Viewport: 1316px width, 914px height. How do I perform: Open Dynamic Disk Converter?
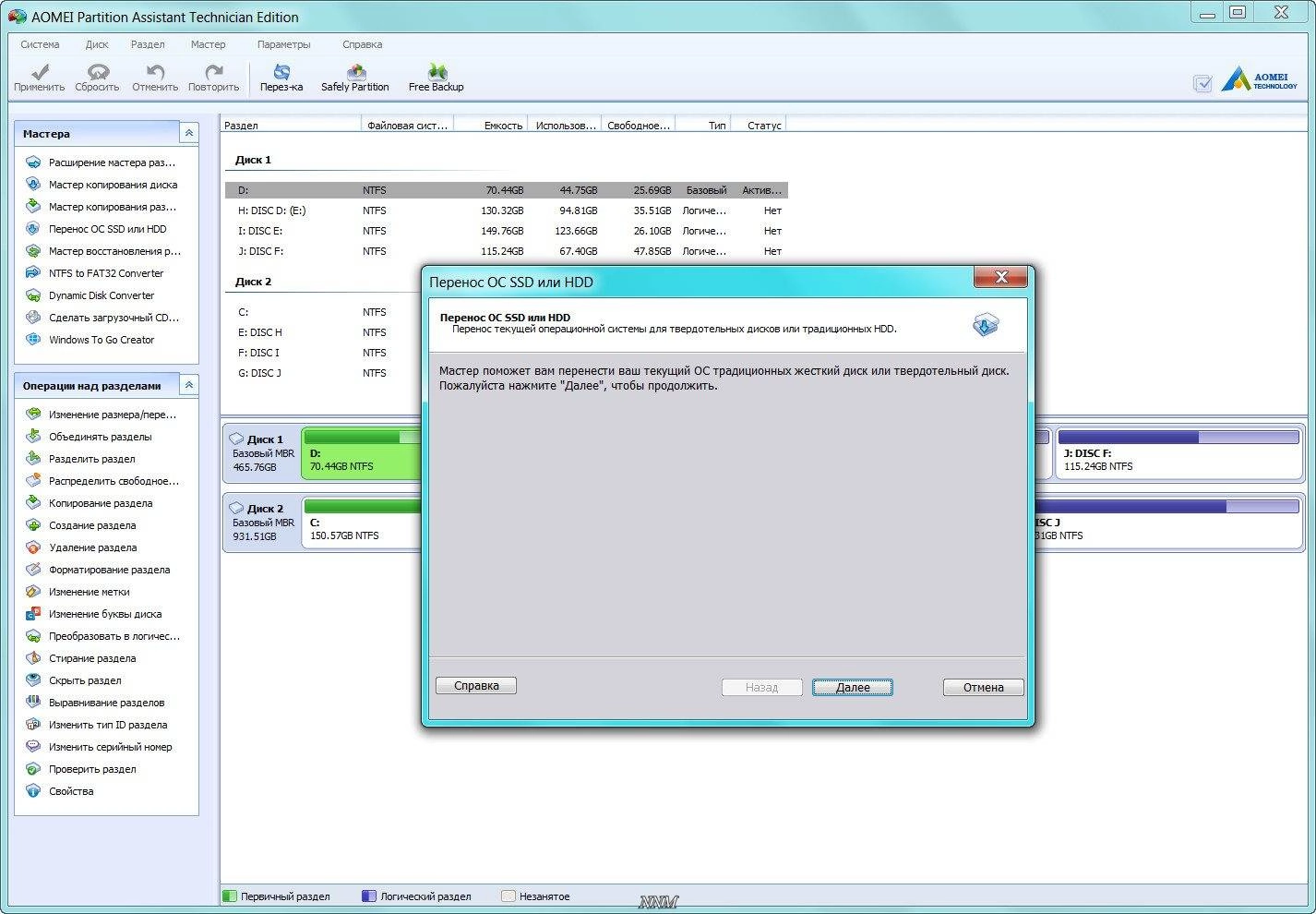pyautogui.click(x=90, y=295)
